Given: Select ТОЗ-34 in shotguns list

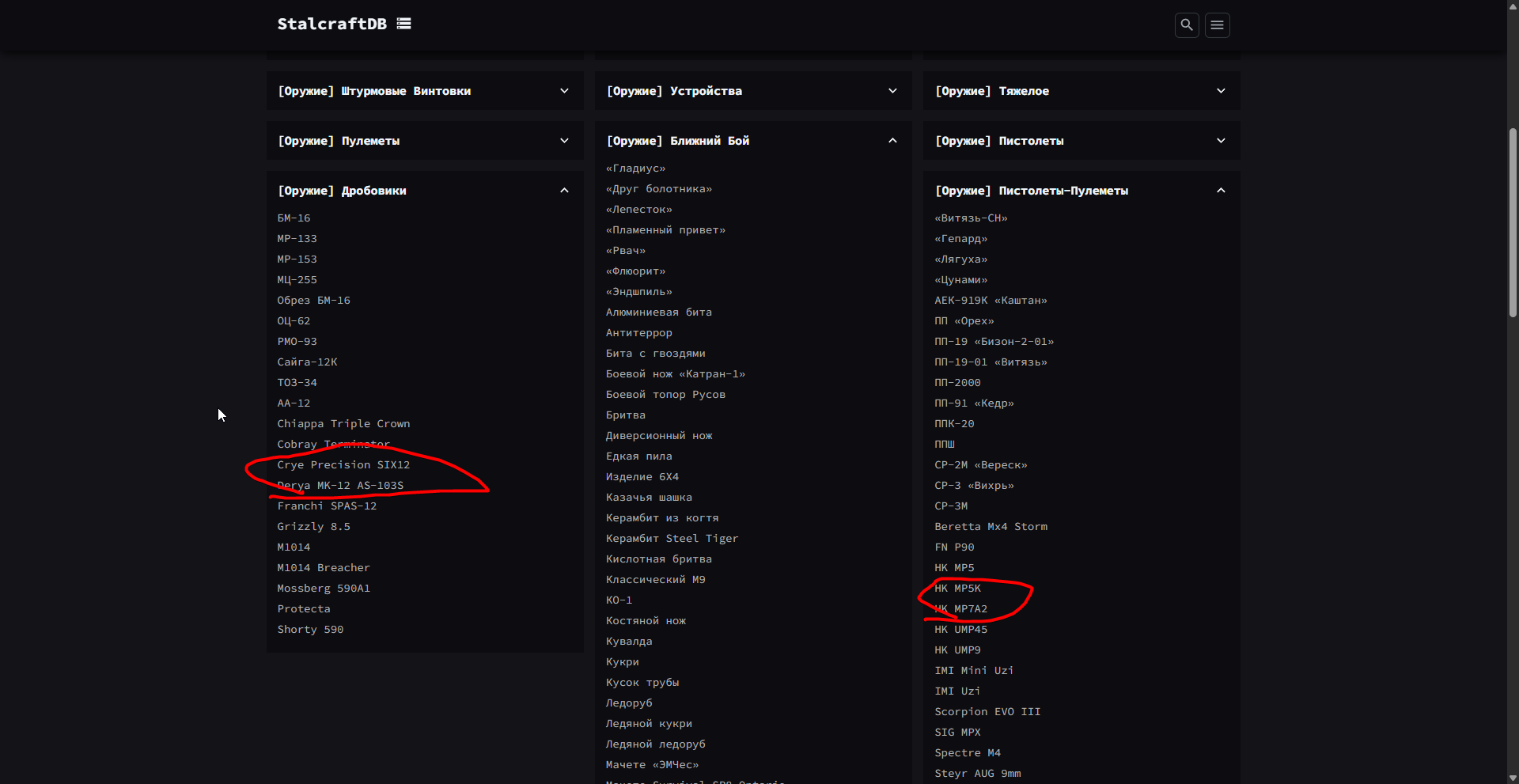Looking at the screenshot, I should [297, 382].
